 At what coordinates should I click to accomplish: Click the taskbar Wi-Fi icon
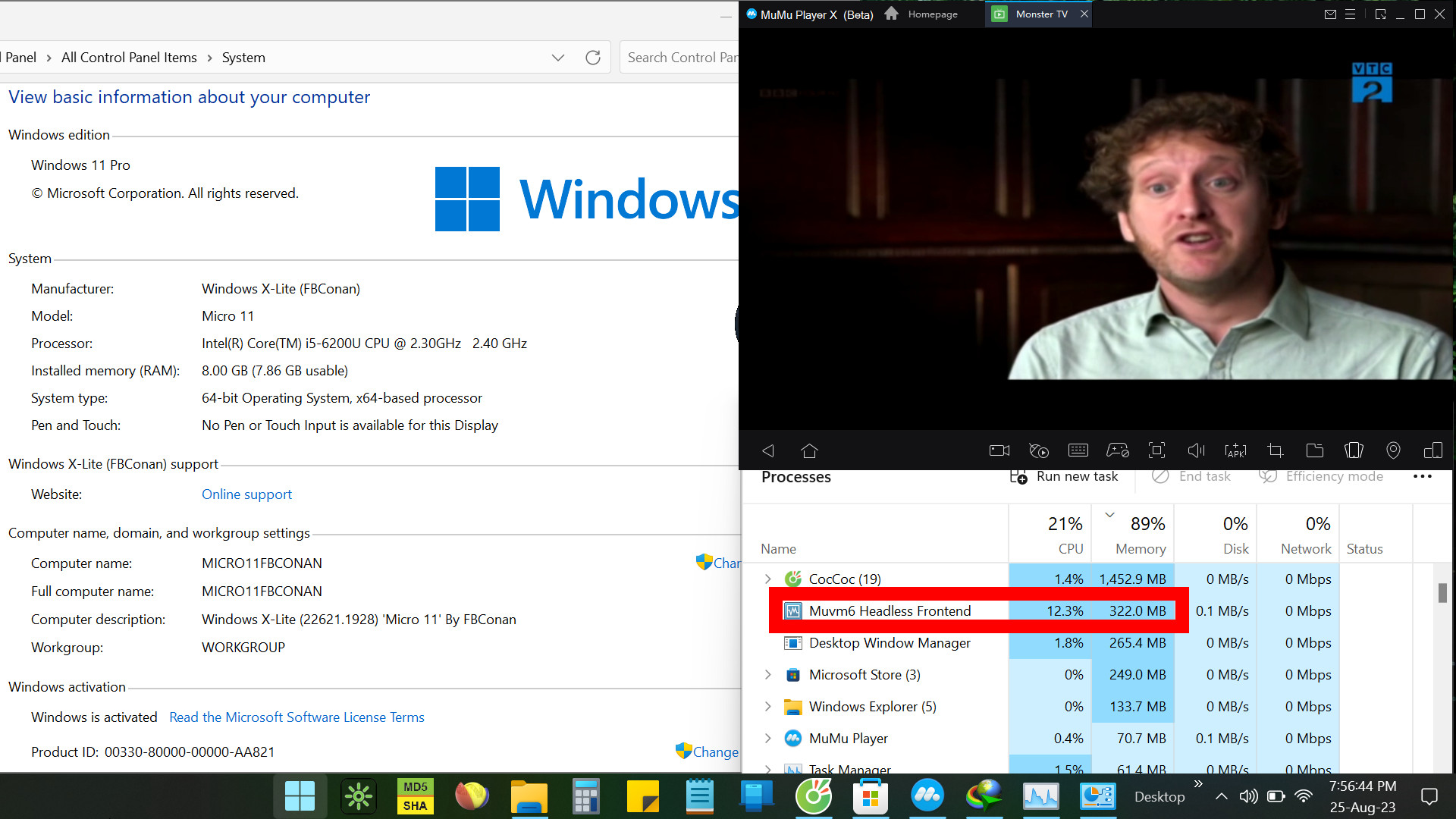pyautogui.click(x=1304, y=796)
